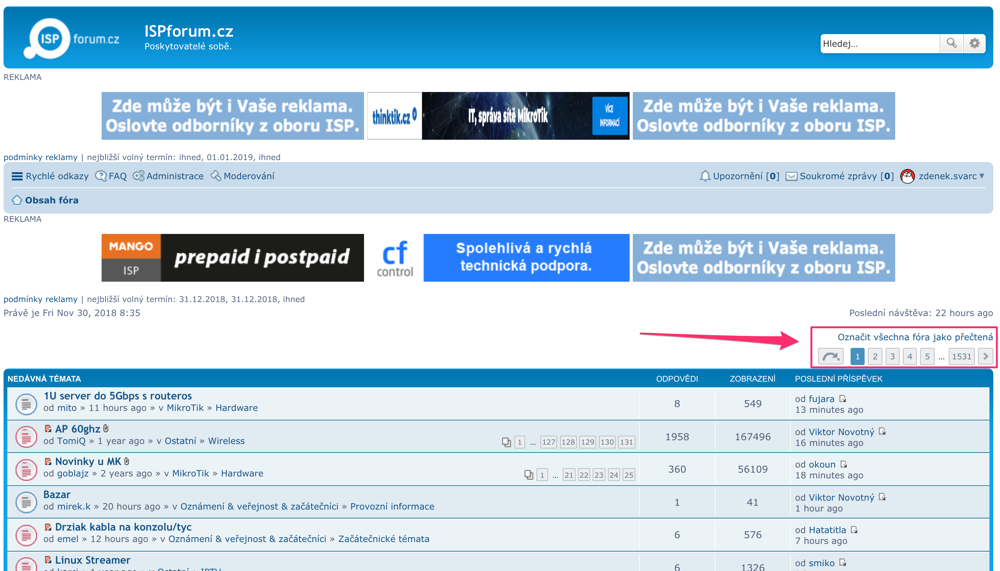Screen dimensions: 1000x571
Task: Open advanced search gear icon
Action: tap(974, 43)
